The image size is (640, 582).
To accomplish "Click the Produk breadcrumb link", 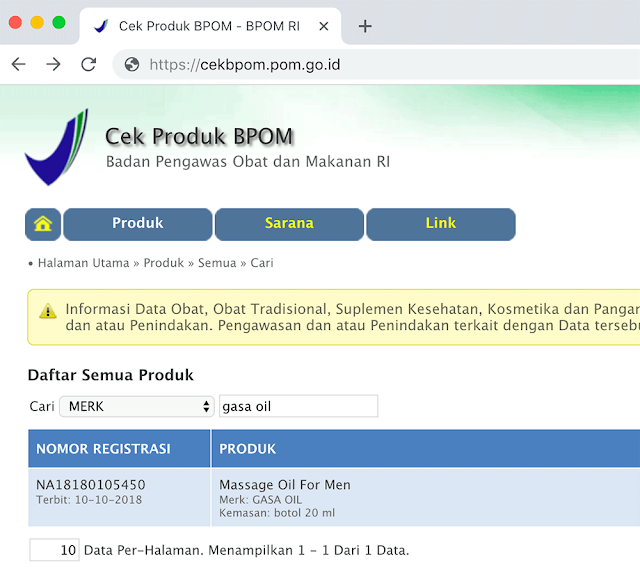I will tap(164, 263).
